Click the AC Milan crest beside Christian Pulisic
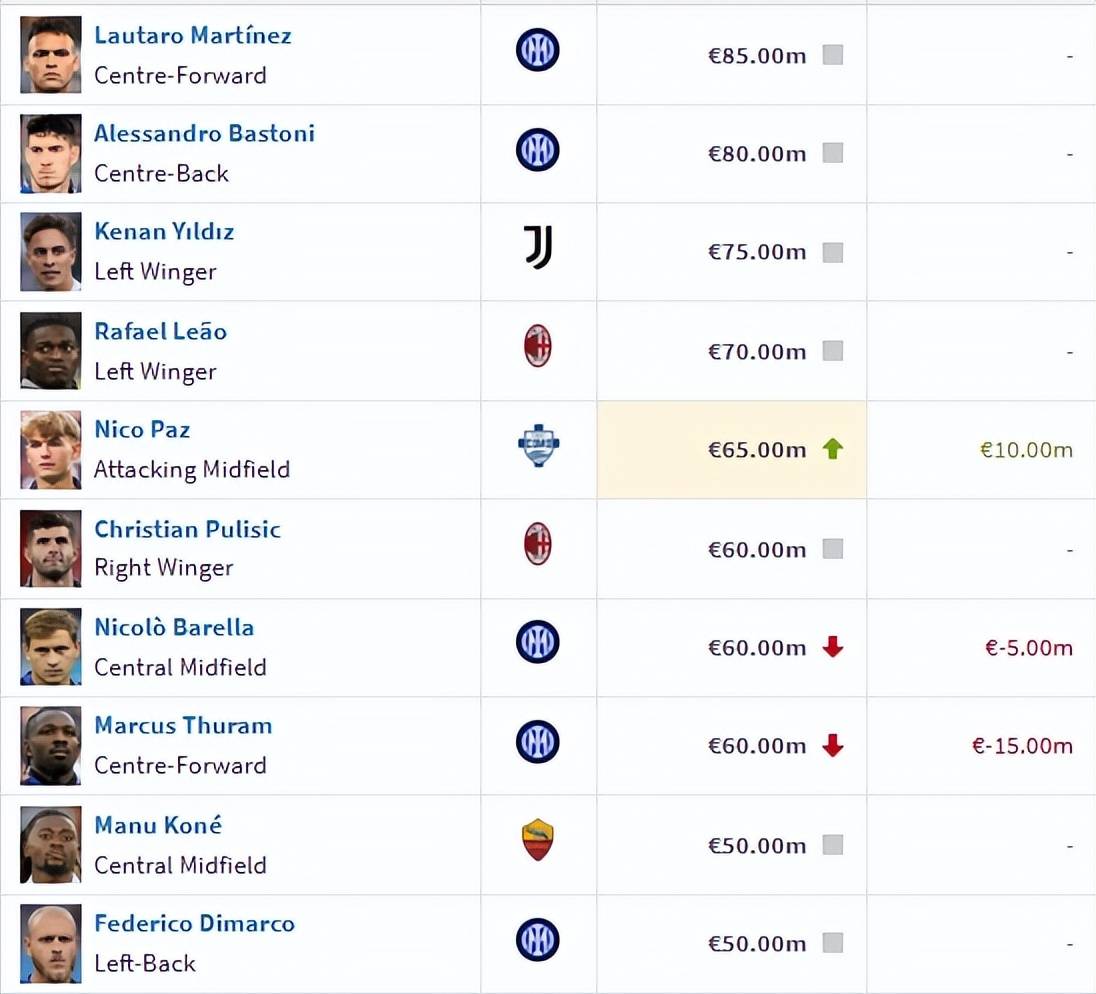The height and width of the screenshot is (994, 1096). click(x=538, y=544)
